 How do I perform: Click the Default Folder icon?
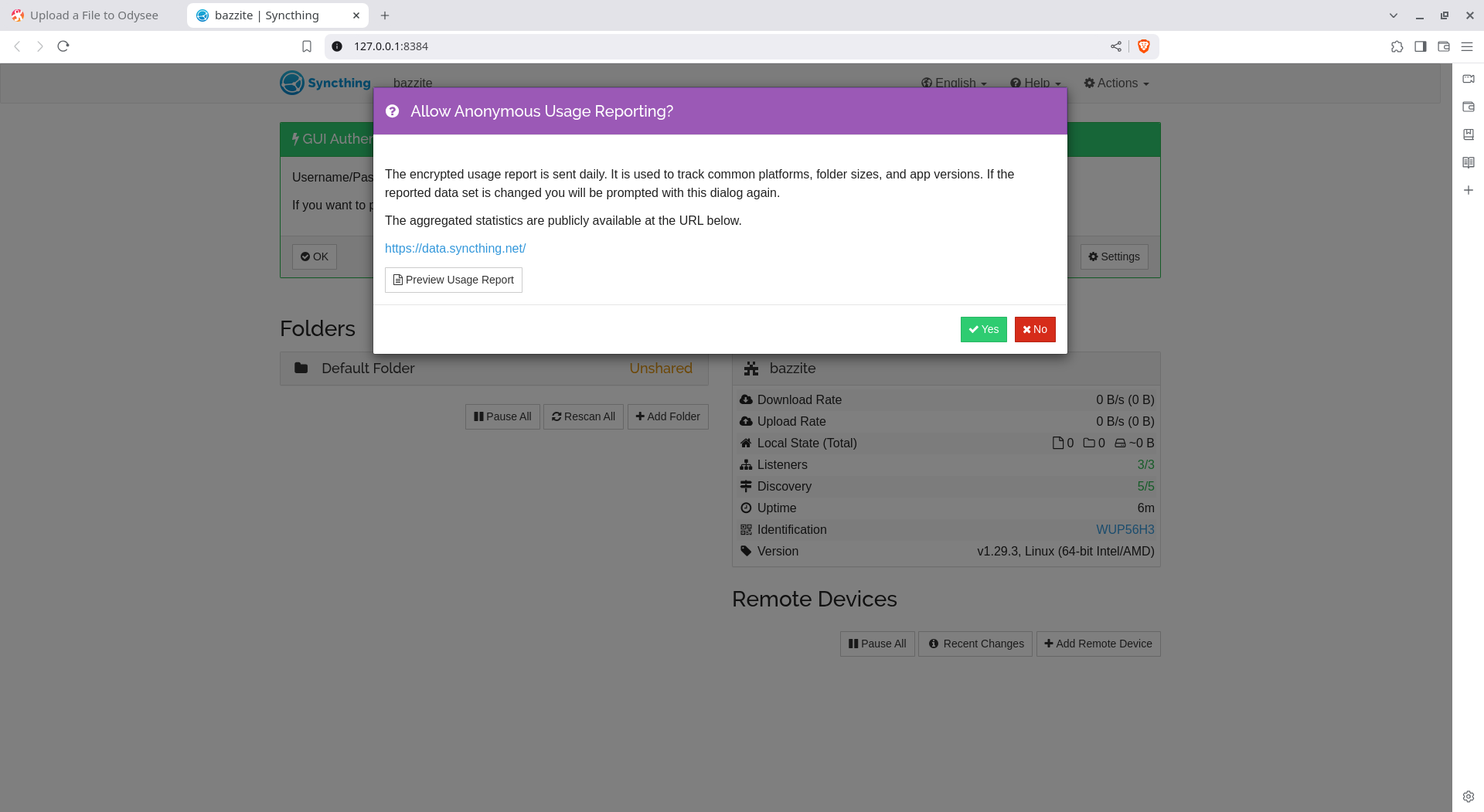(x=301, y=369)
